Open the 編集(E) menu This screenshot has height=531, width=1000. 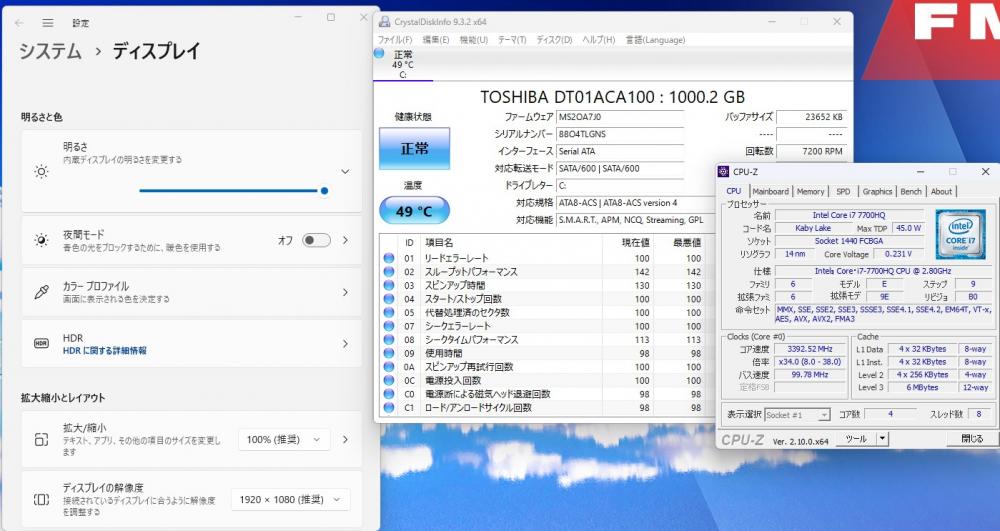436,40
